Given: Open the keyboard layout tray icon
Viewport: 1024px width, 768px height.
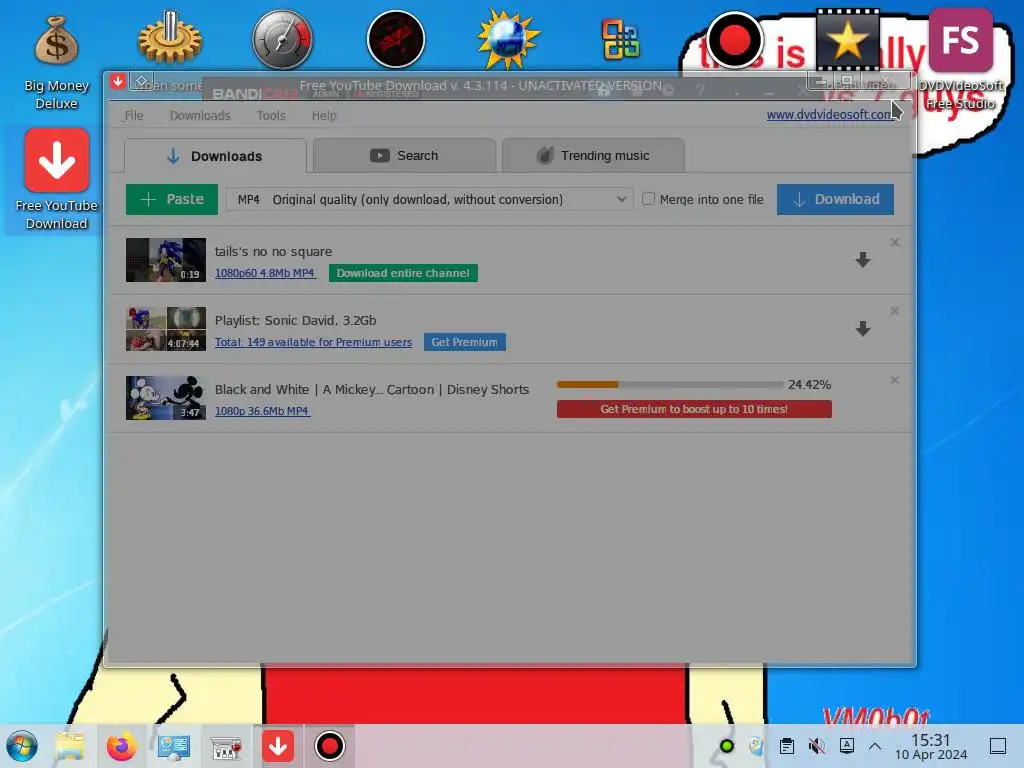Looking at the screenshot, I should point(846,745).
